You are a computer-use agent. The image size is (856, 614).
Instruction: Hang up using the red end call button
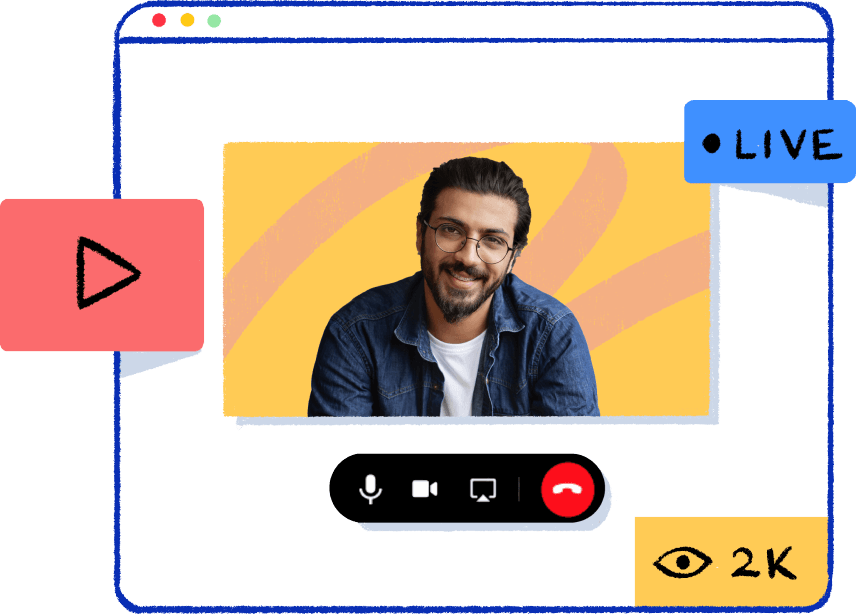click(566, 489)
